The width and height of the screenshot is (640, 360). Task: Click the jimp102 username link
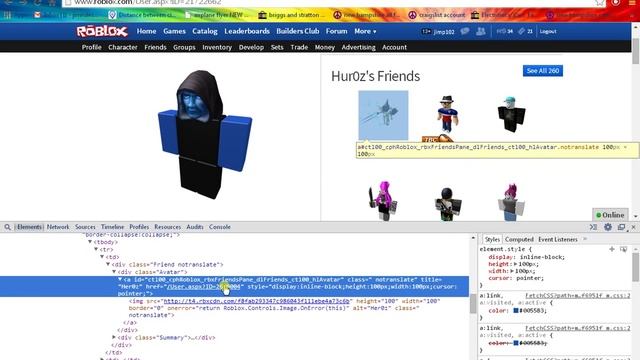point(444,31)
